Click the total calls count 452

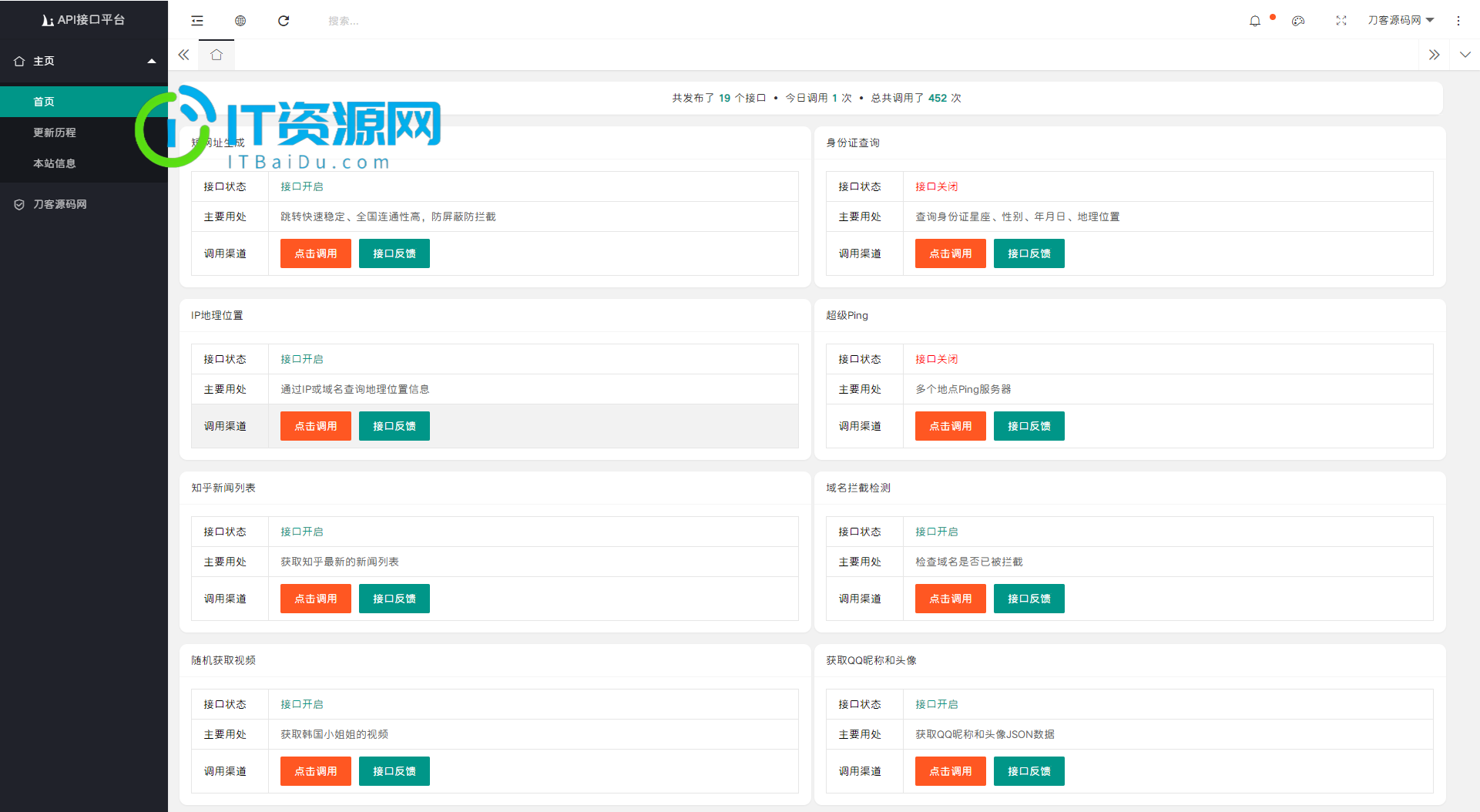[938, 98]
